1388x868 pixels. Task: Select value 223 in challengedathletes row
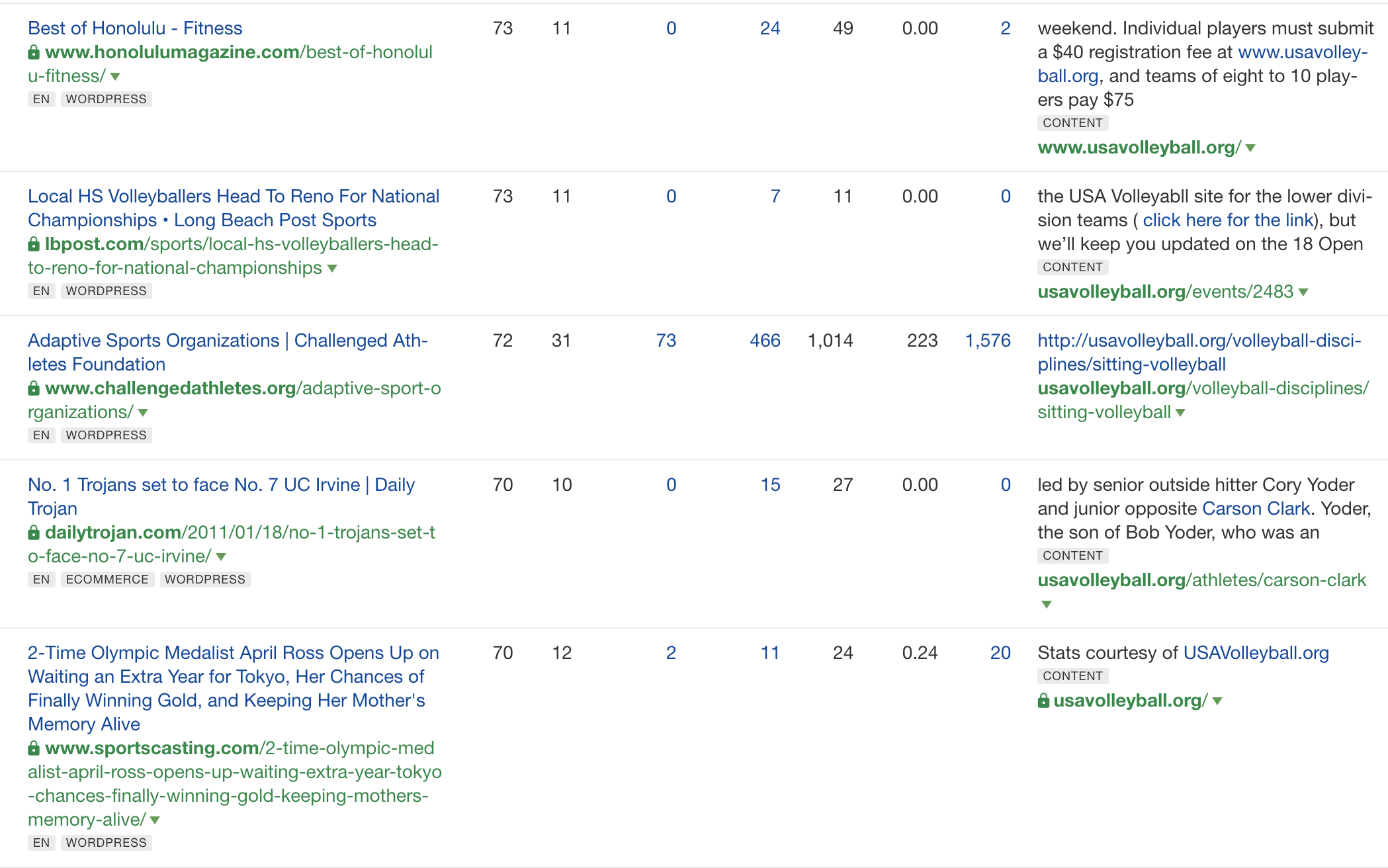point(922,341)
